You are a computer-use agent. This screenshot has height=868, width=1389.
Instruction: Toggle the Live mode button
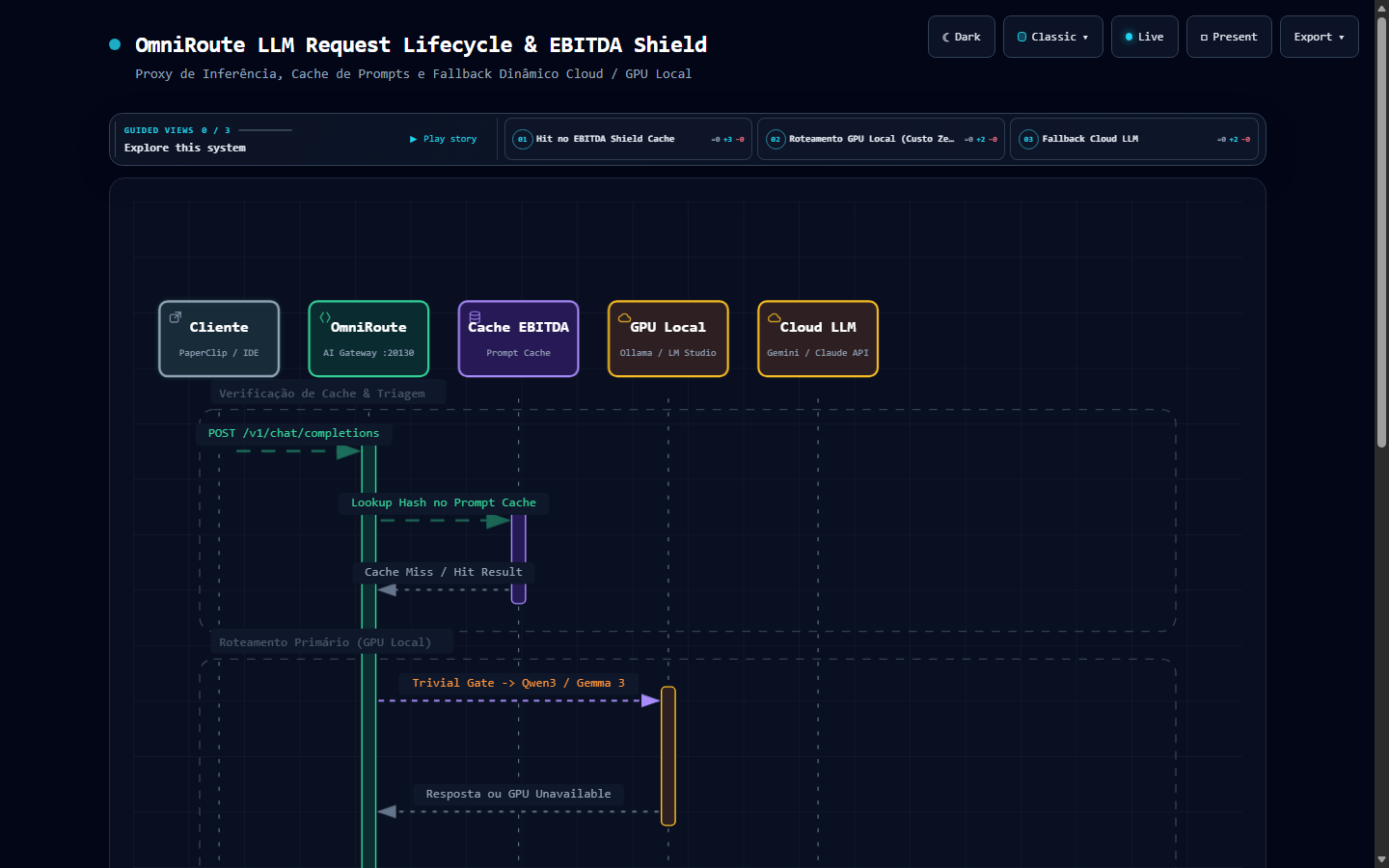coord(1144,37)
